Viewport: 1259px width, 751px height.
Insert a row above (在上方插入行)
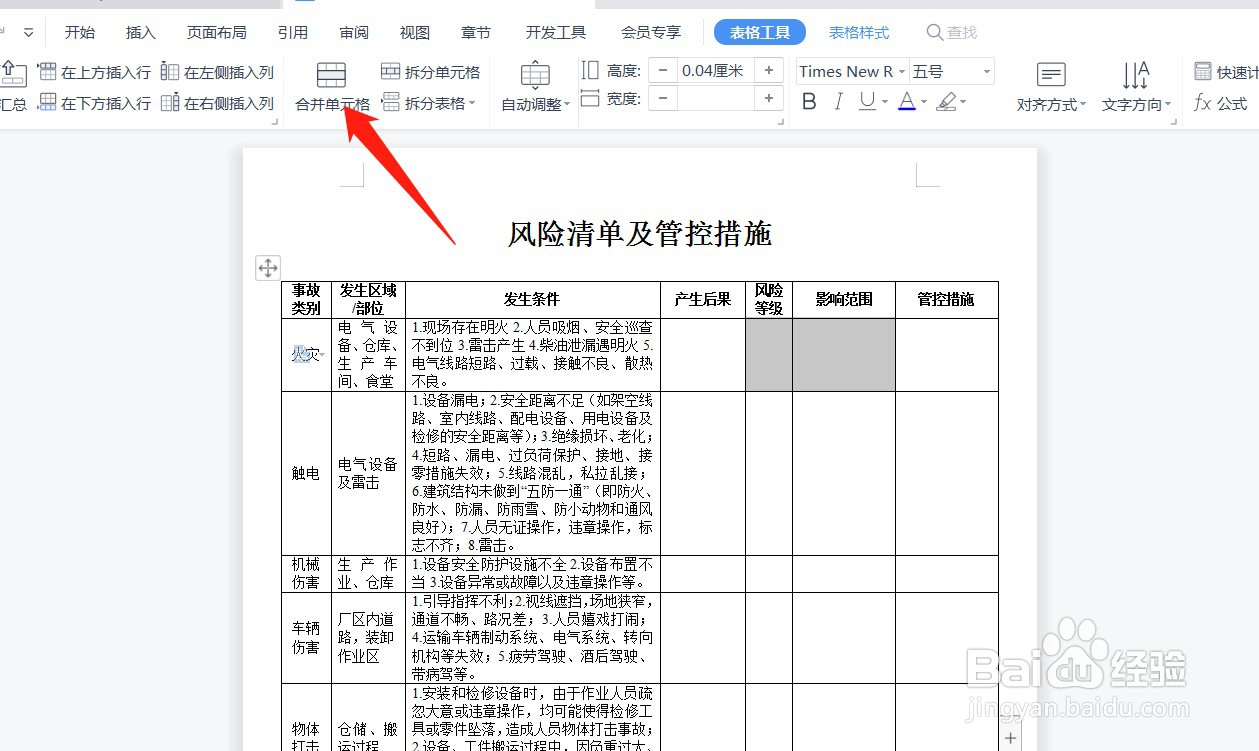click(x=94, y=72)
